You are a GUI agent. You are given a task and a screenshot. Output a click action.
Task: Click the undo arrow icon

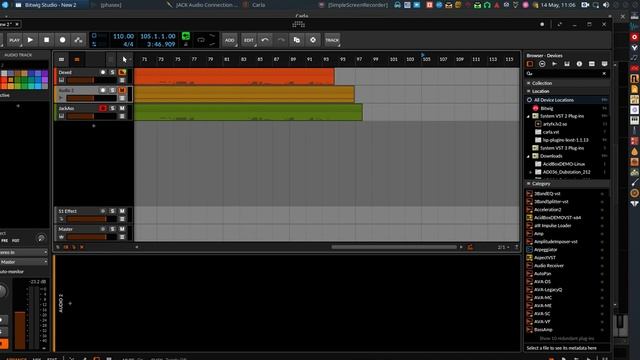click(x=265, y=40)
